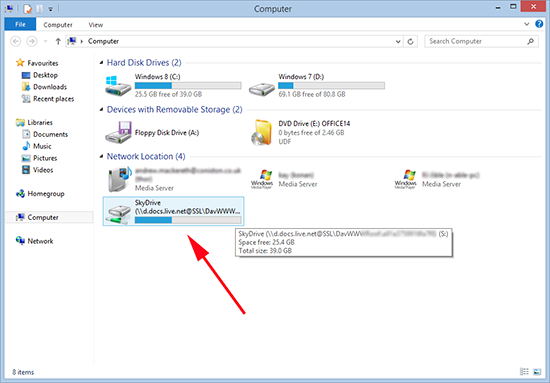The width and height of the screenshot is (550, 383).
Task: Click the search magnifier icon
Action: pyautogui.click(x=531, y=41)
